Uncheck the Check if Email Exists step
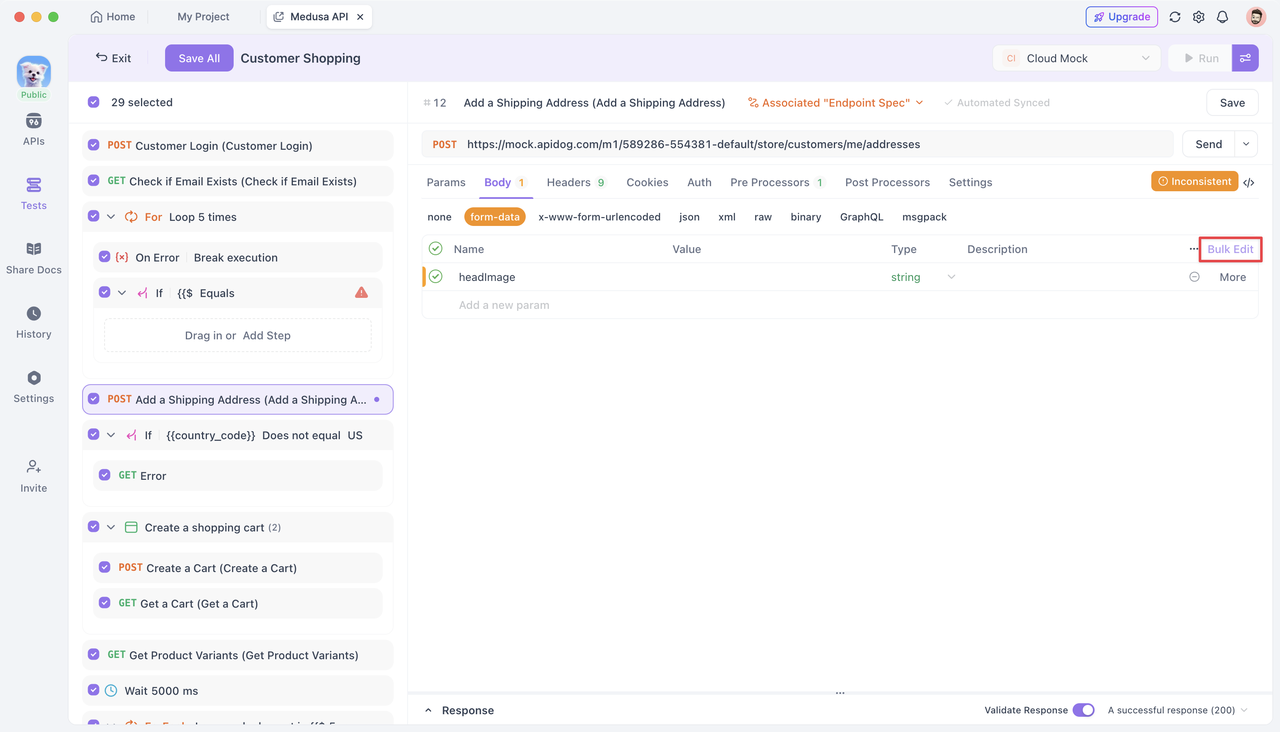Screen dimensions: 1280x732 pyautogui.click(x=94, y=181)
